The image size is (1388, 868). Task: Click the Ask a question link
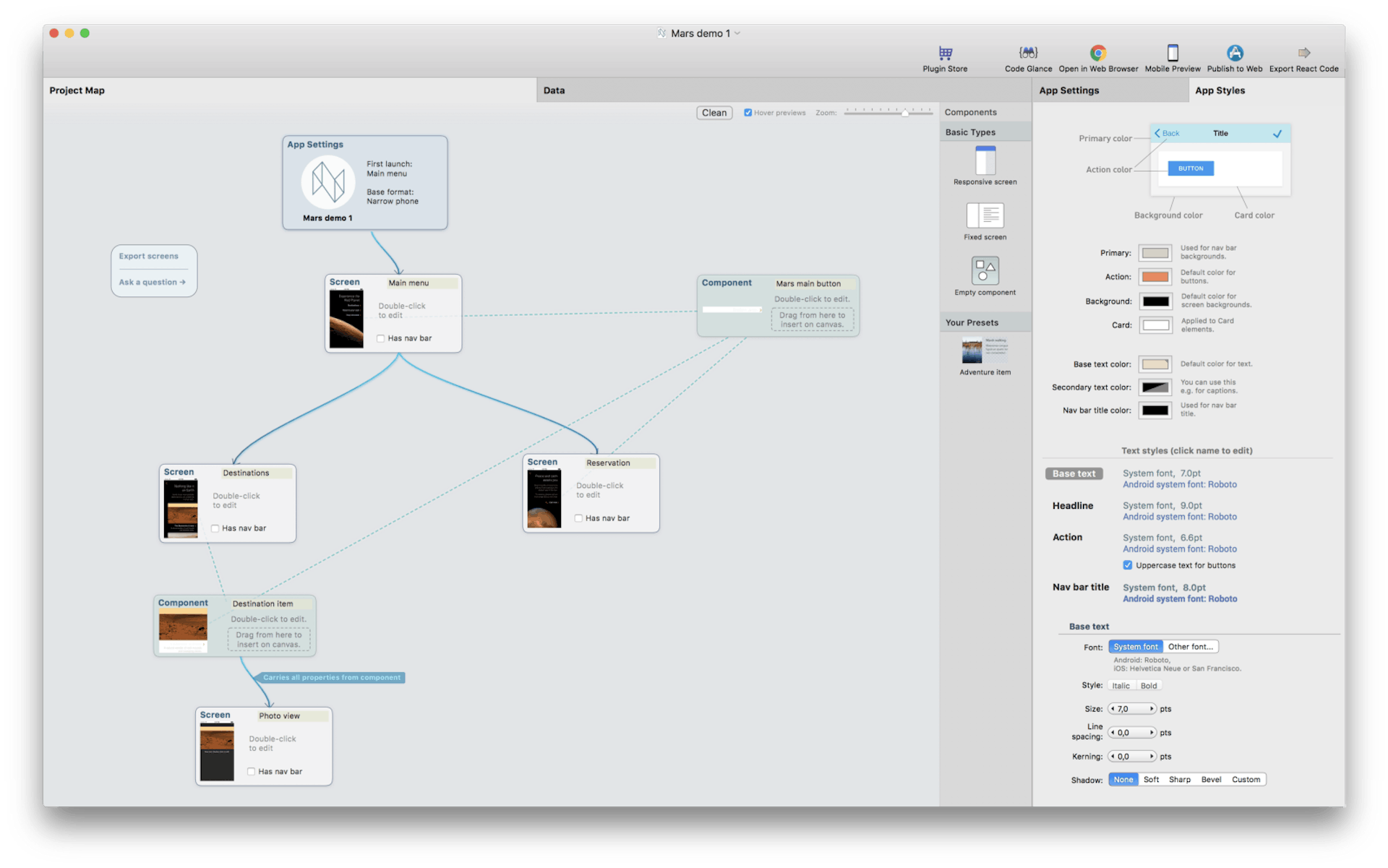150,282
